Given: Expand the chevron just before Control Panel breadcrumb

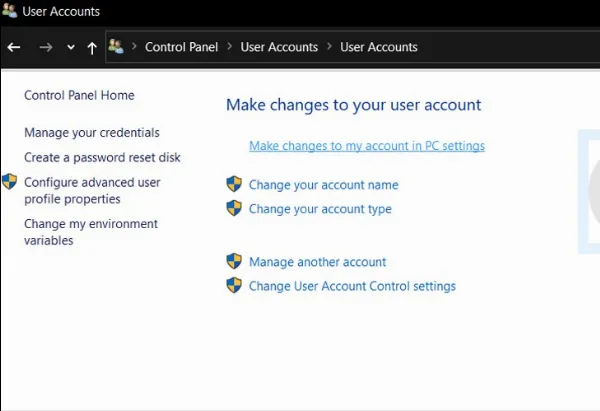Looking at the screenshot, I should pyautogui.click(x=134, y=47).
